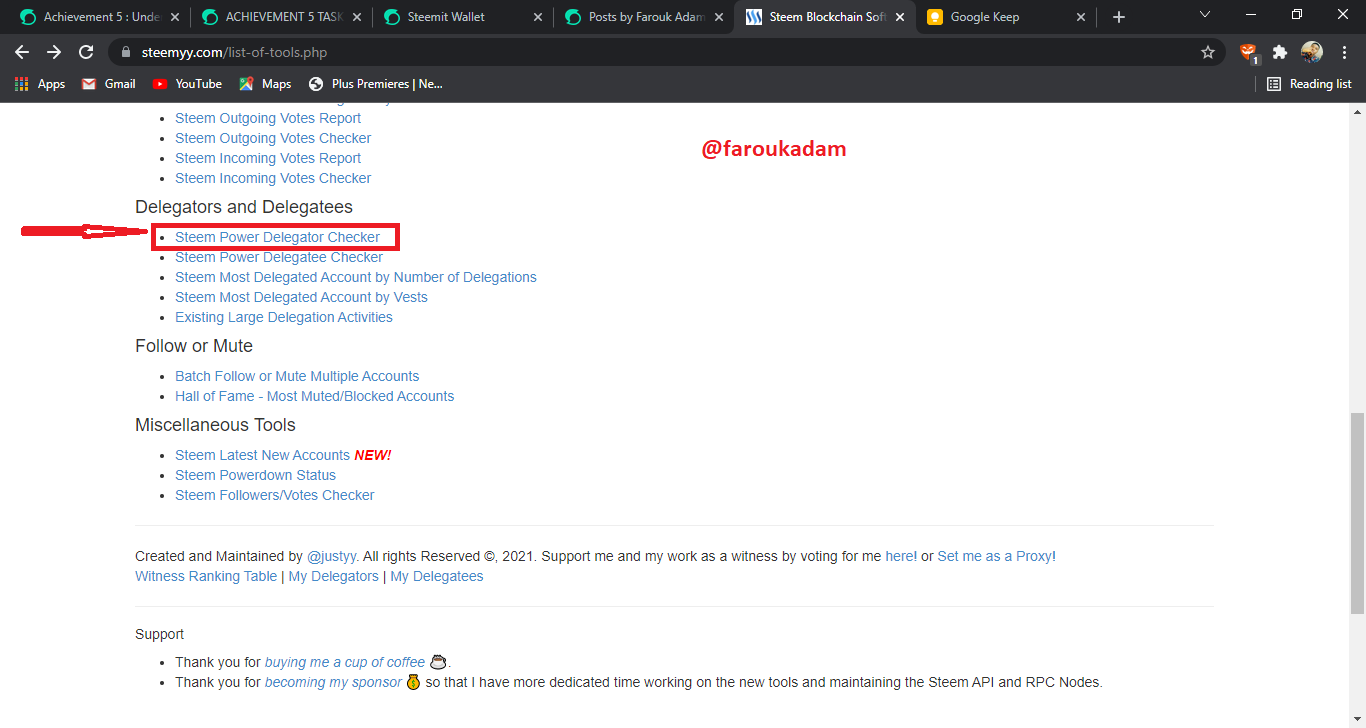The width and height of the screenshot is (1366, 728).
Task: Go forward to the next page
Action: [x=54, y=52]
